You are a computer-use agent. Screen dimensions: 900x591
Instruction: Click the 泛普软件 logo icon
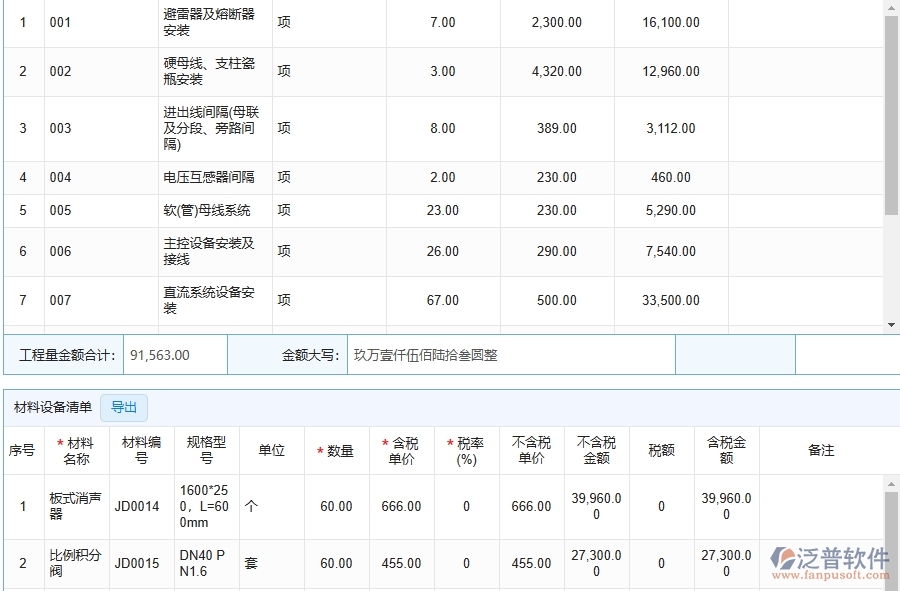click(x=783, y=561)
